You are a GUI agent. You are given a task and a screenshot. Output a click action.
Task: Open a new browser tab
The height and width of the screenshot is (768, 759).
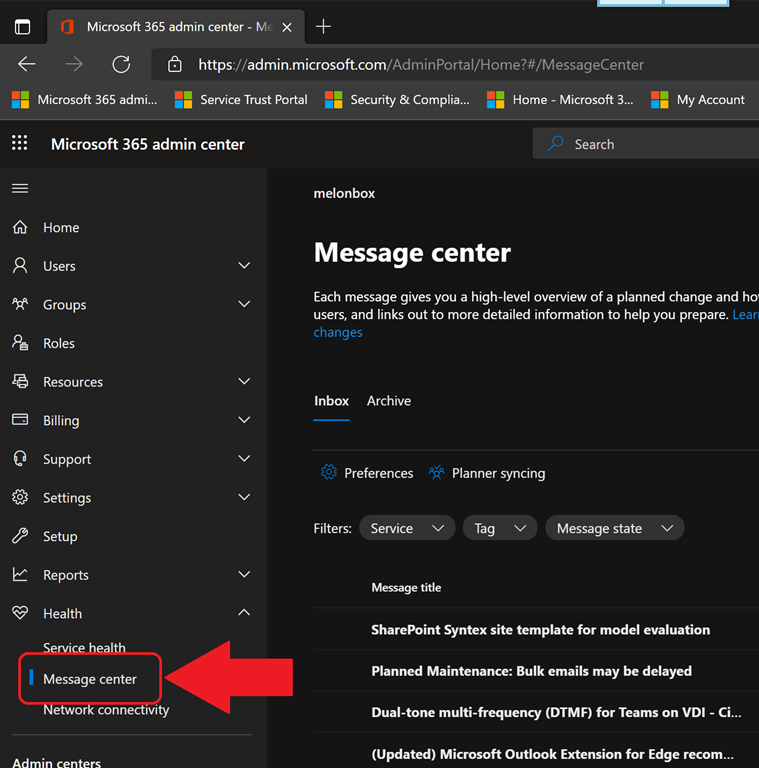click(323, 27)
